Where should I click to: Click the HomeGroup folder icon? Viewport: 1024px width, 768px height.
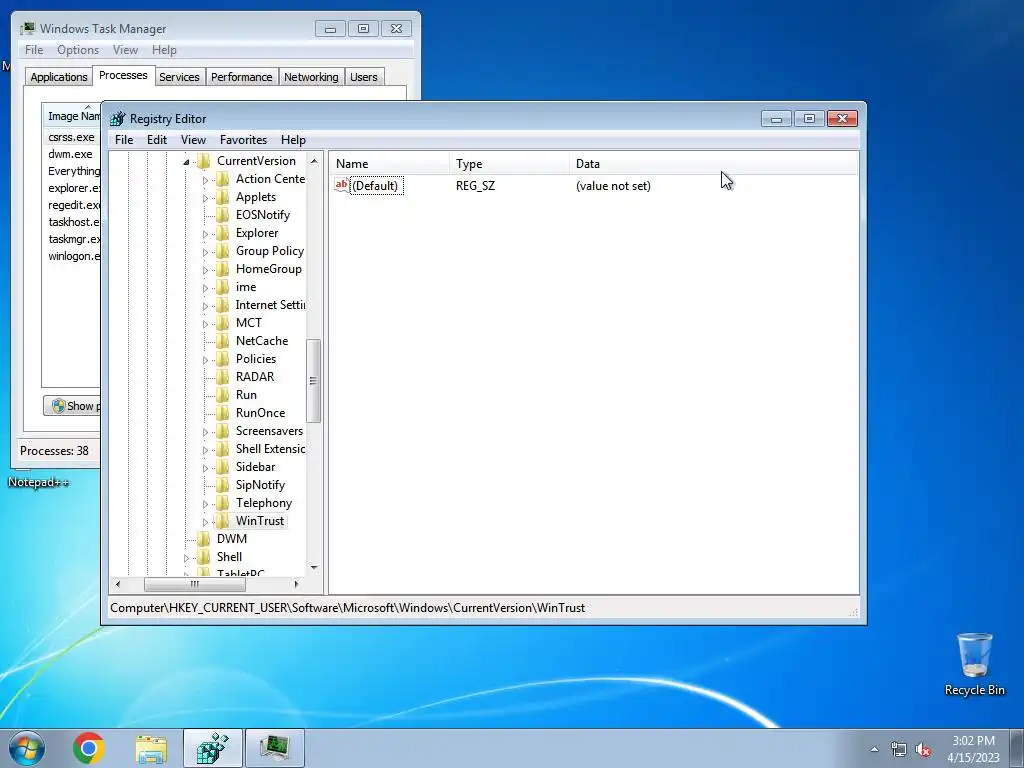point(223,269)
